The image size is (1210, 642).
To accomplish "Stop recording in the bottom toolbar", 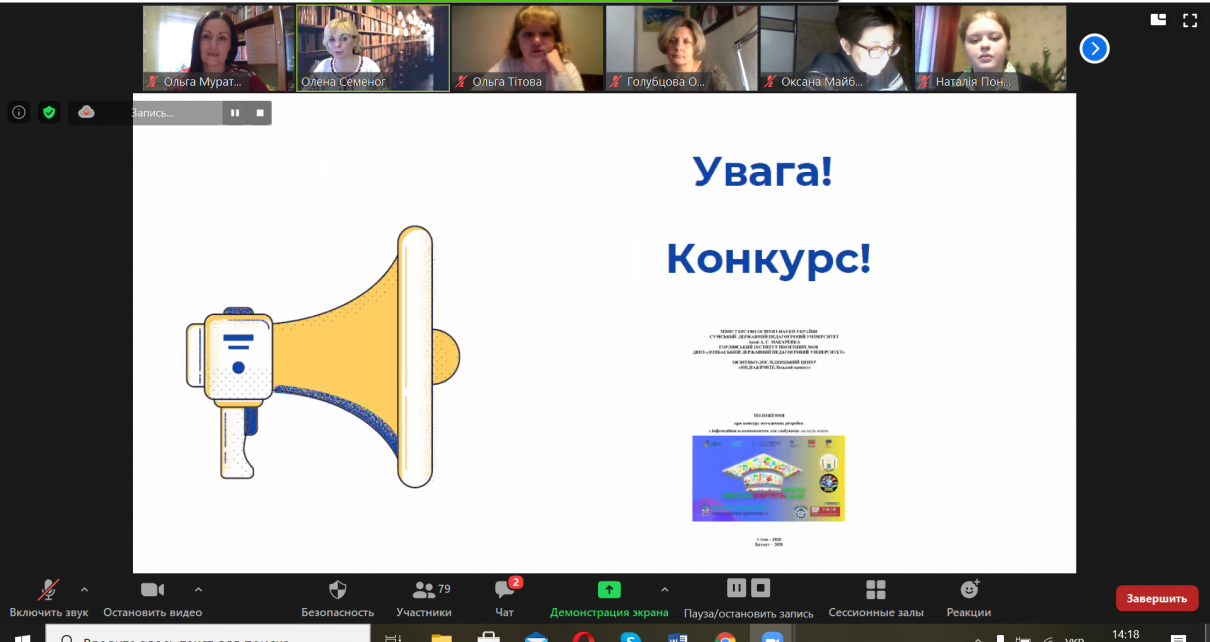I will 760,587.
